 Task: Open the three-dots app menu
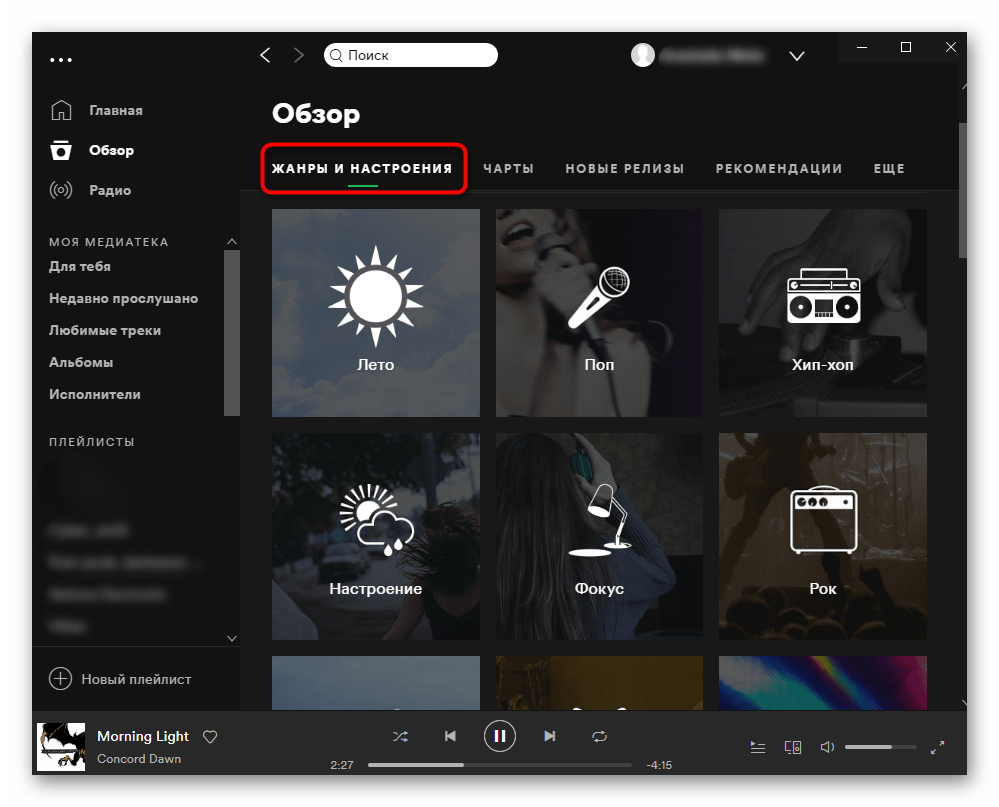(x=61, y=60)
